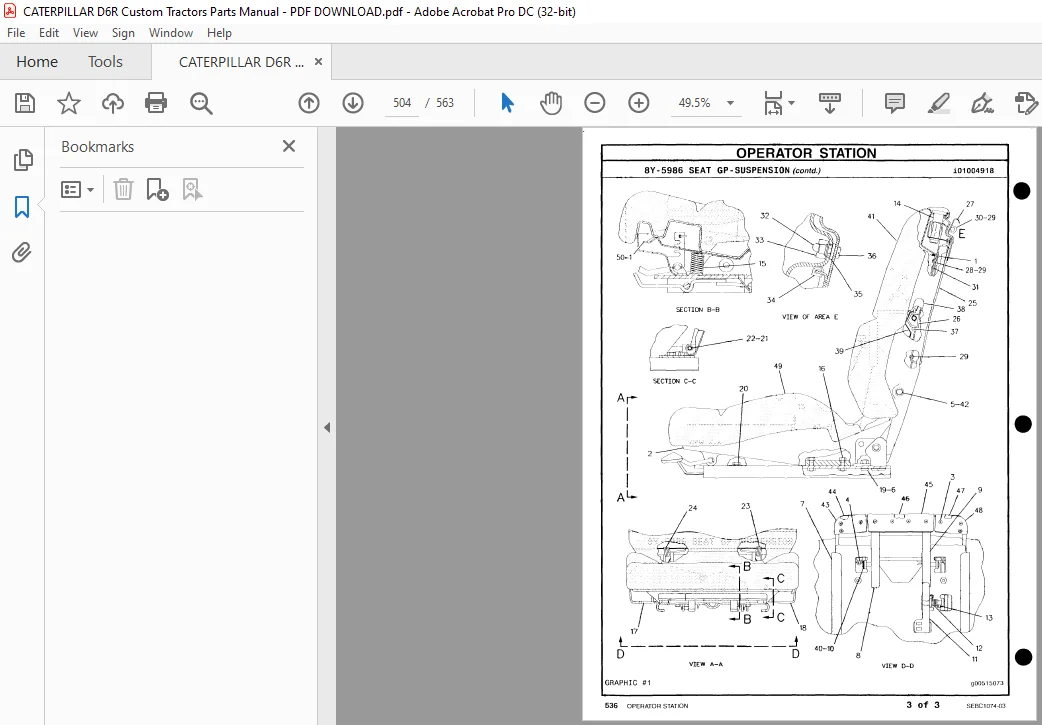Delete selected bookmark trash icon
1042x725 pixels.
(123, 189)
